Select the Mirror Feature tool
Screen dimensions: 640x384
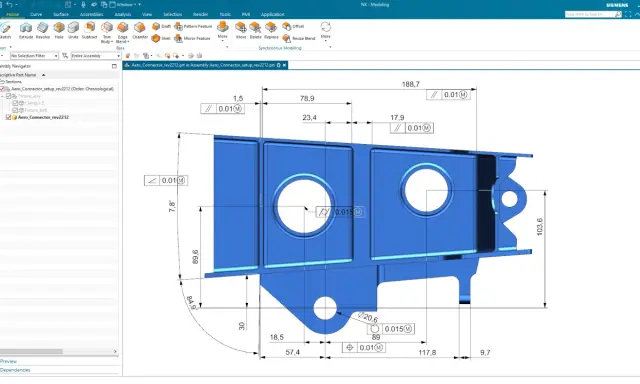pos(192,38)
